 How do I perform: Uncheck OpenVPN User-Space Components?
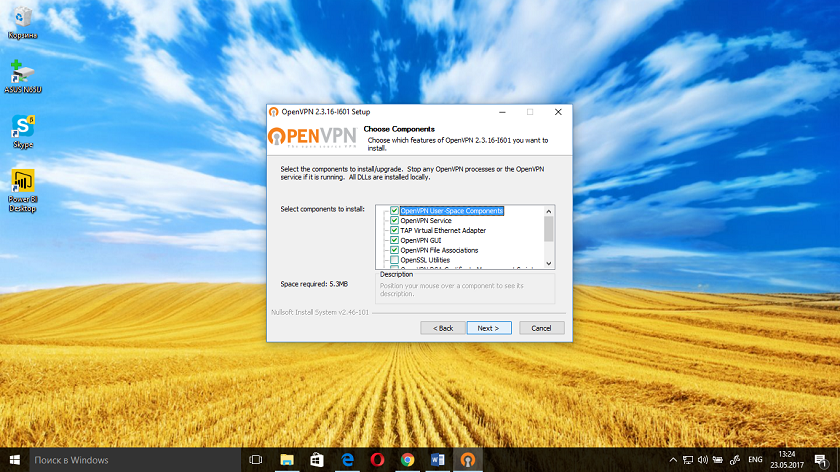394,211
